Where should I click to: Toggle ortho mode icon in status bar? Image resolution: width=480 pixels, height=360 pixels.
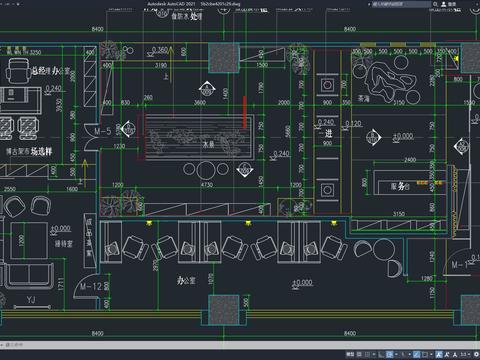(x=380, y=354)
